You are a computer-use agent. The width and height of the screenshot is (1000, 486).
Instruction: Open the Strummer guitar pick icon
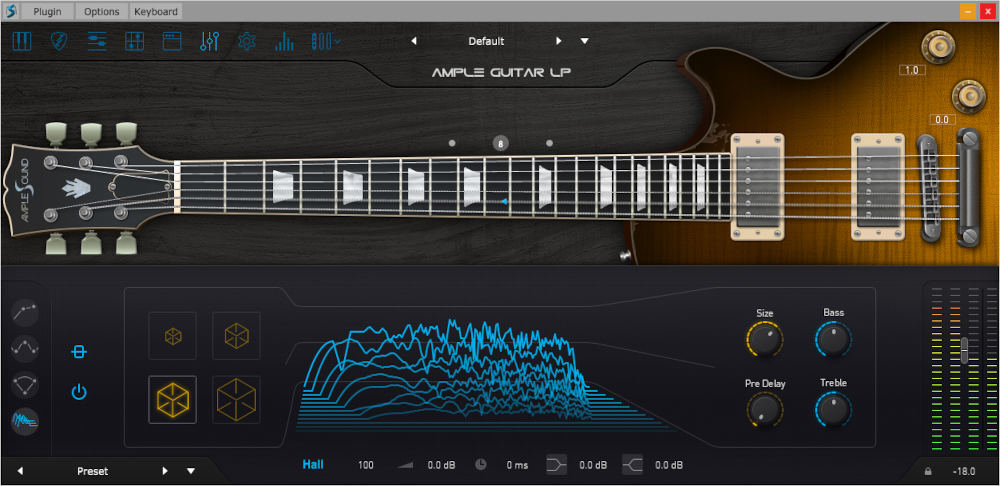[x=59, y=41]
